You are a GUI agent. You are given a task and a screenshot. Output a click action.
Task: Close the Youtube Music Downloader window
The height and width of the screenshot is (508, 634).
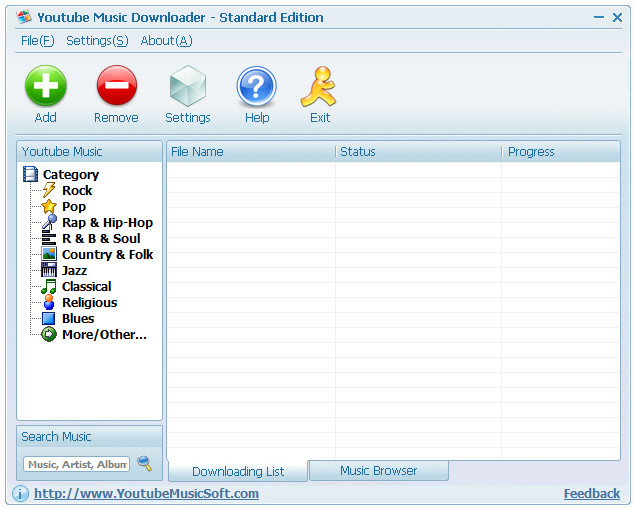pyautogui.click(x=617, y=17)
